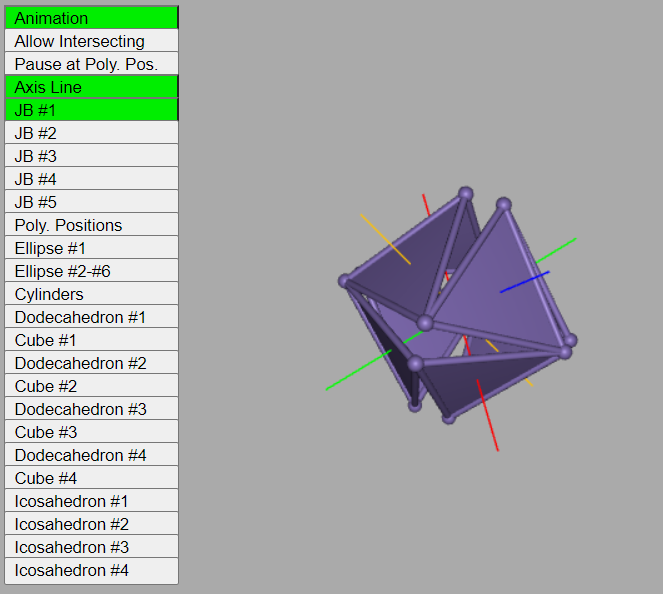Show Icosahedron #2
This screenshot has width=663, height=594.
point(91,524)
